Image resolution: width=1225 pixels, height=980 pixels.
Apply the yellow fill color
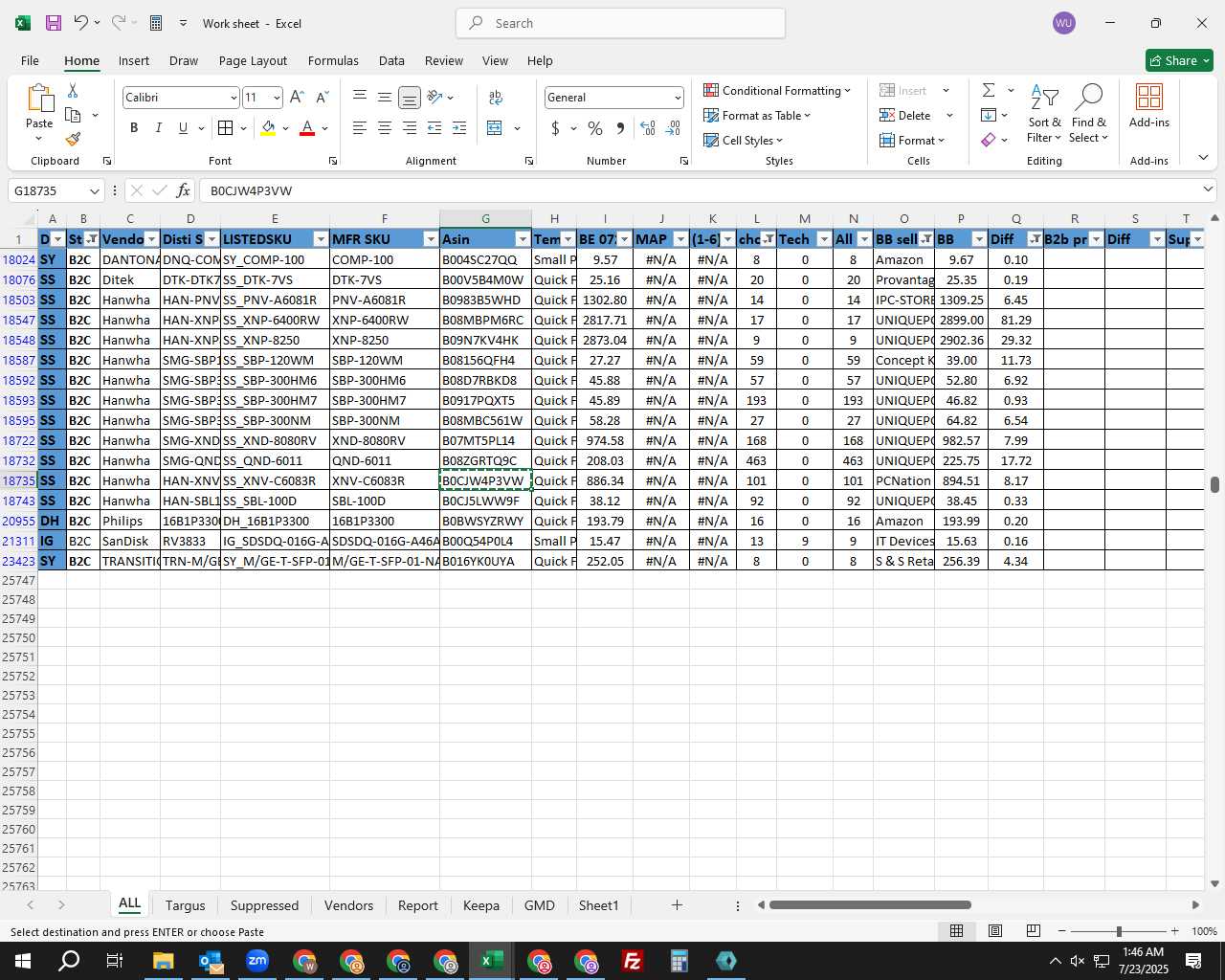268,128
